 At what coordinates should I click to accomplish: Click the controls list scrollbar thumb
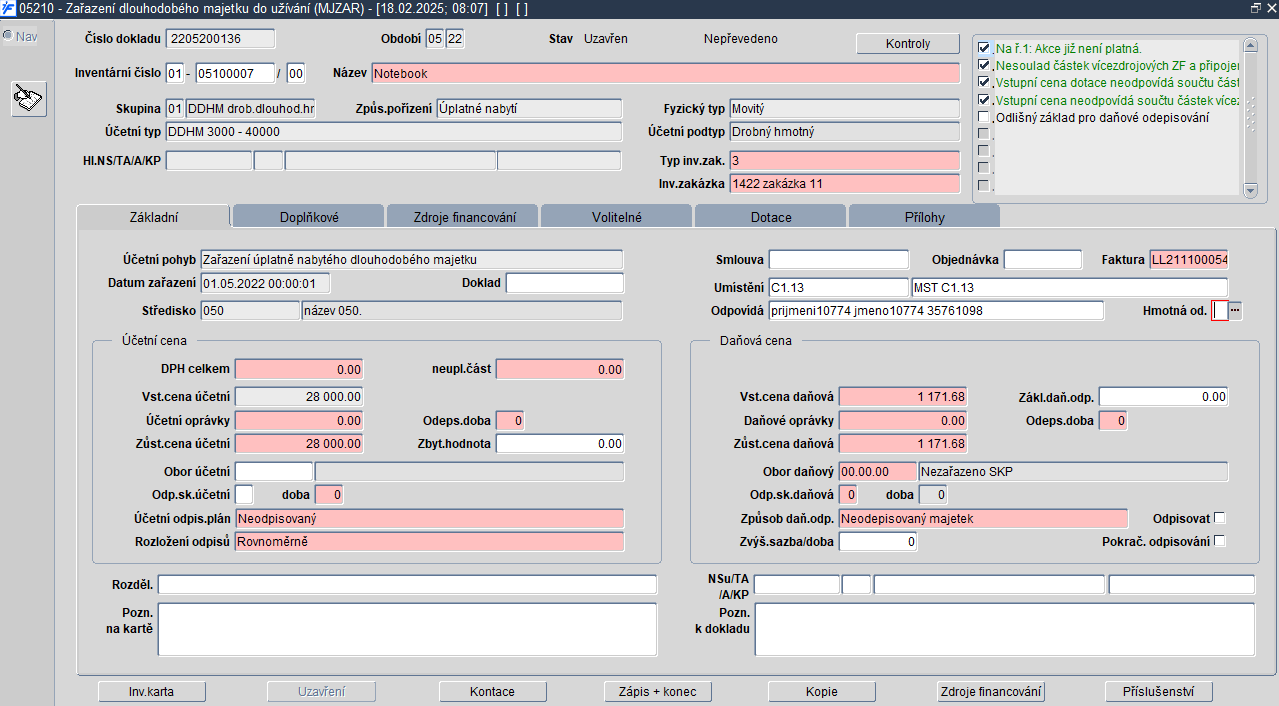pyautogui.click(x=1249, y=117)
